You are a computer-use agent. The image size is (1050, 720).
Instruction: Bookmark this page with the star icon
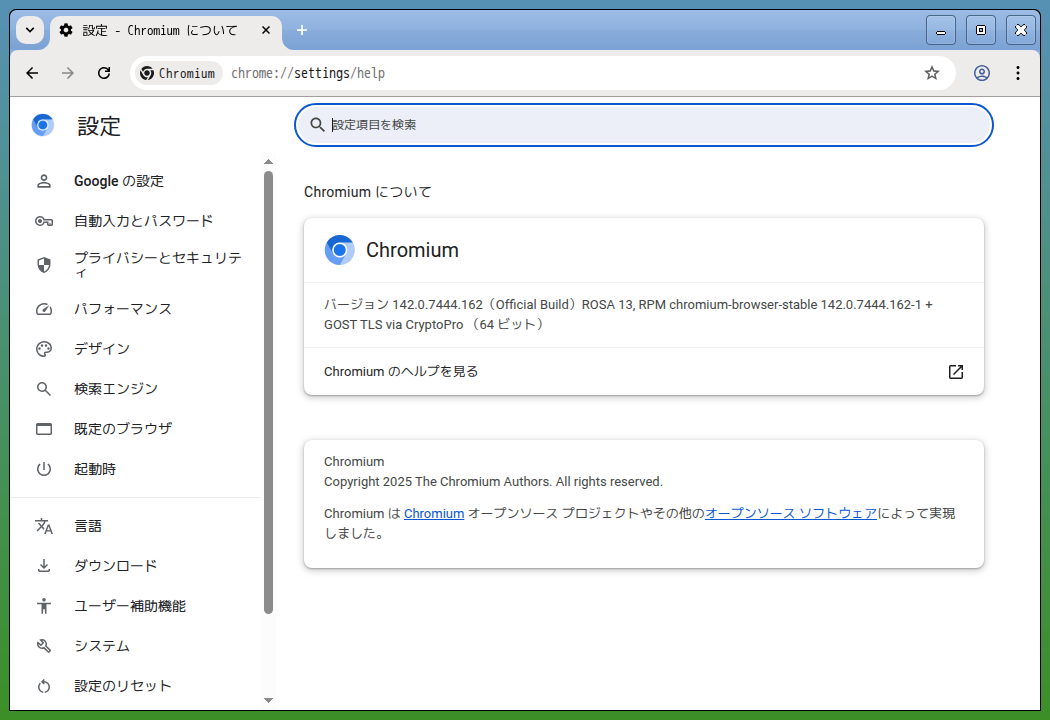[x=931, y=73]
